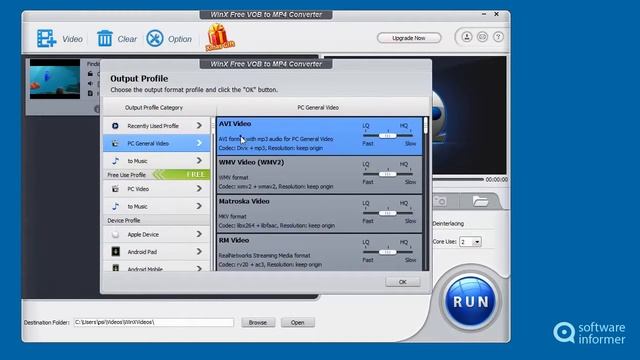Click the PC Video category icon under Free Use Profile
The height and width of the screenshot is (360, 640).
[x=116, y=189]
